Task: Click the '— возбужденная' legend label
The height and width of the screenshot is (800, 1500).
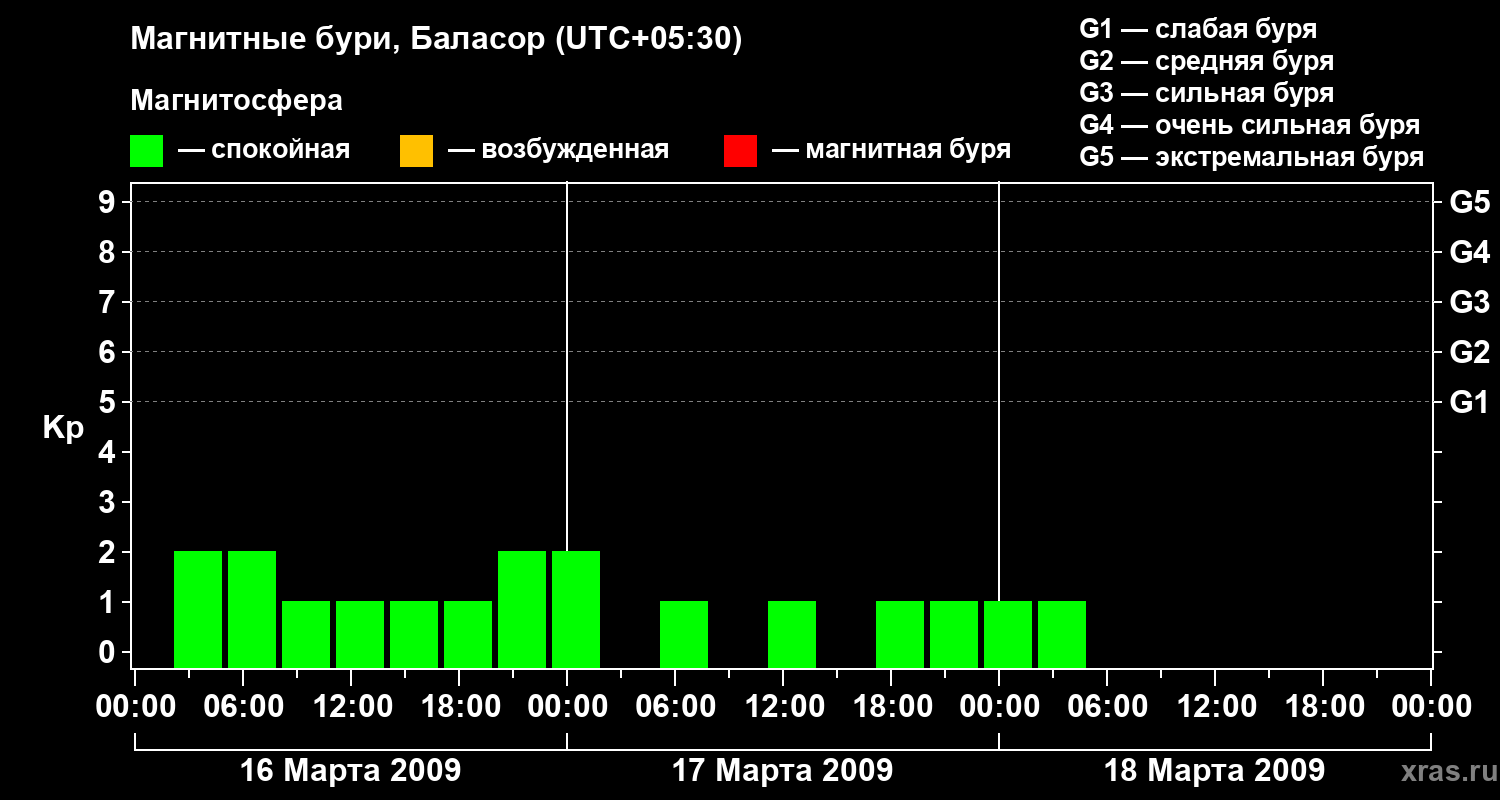Action: click(558, 150)
